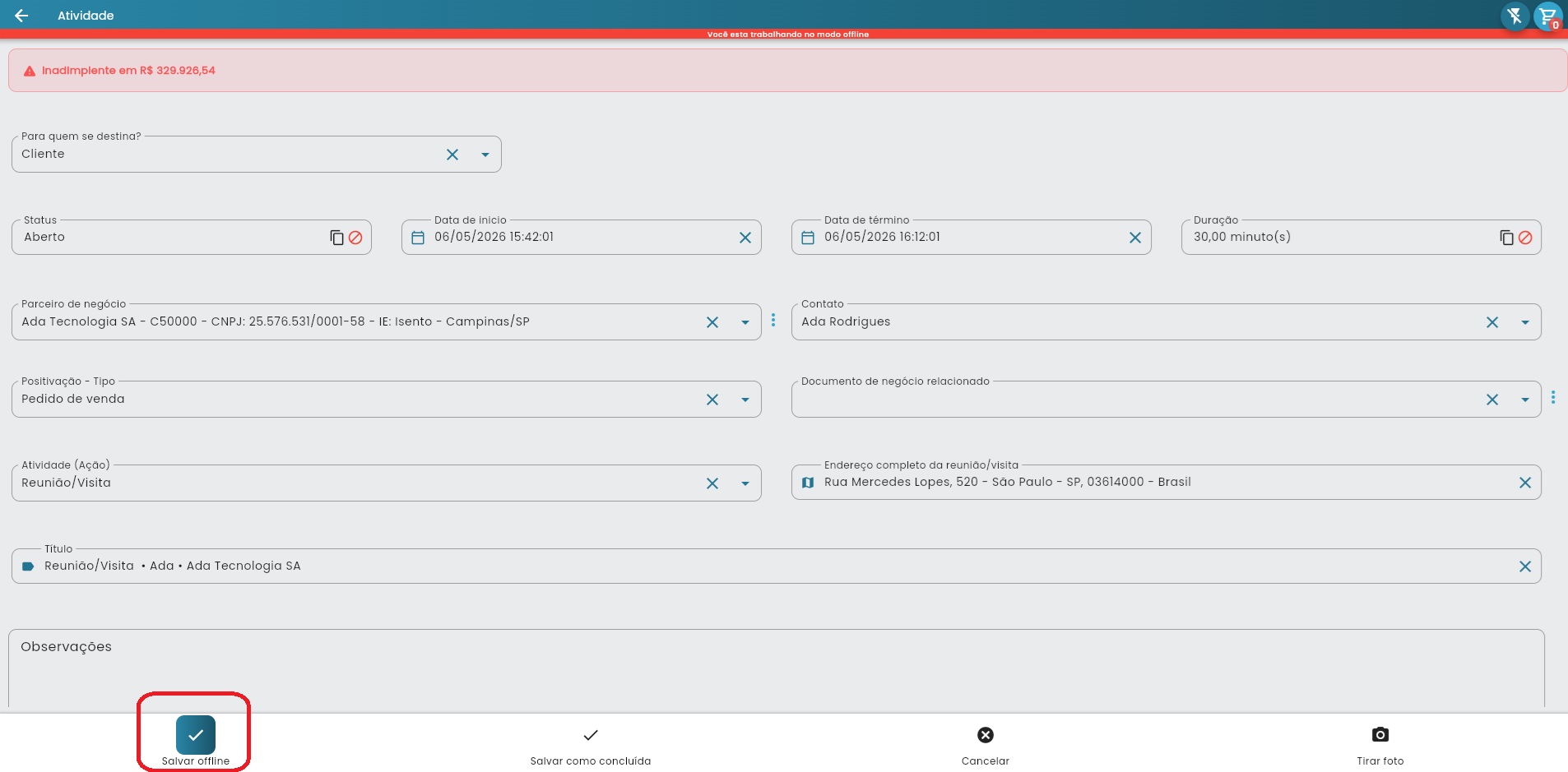Viewport: 1568px width, 772px height.
Task: Open more options beside Documento de negócio
Action: pos(1553,397)
